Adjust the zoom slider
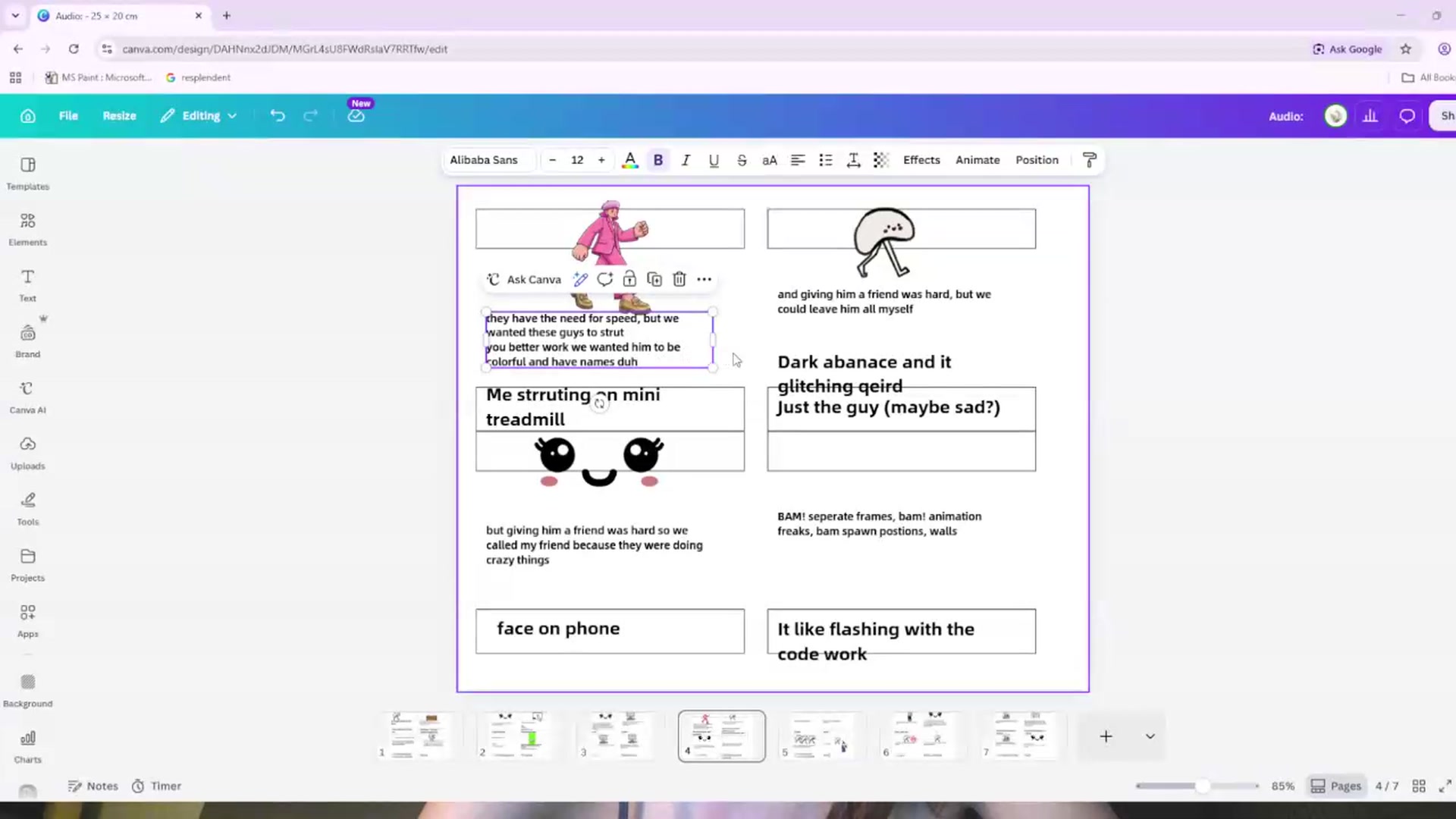 (1203, 786)
